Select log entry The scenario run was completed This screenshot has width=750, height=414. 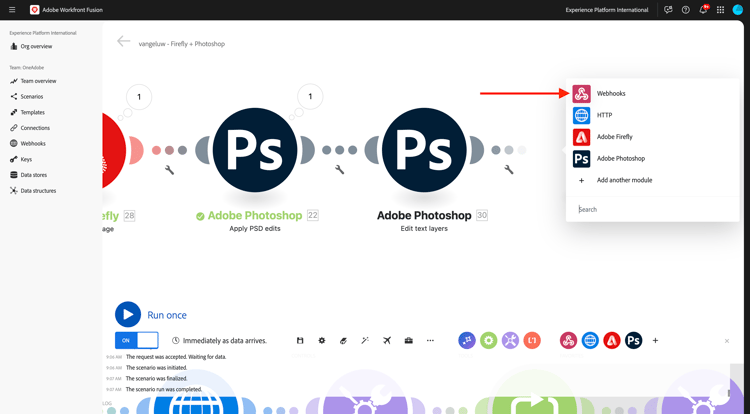click(164, 390)
